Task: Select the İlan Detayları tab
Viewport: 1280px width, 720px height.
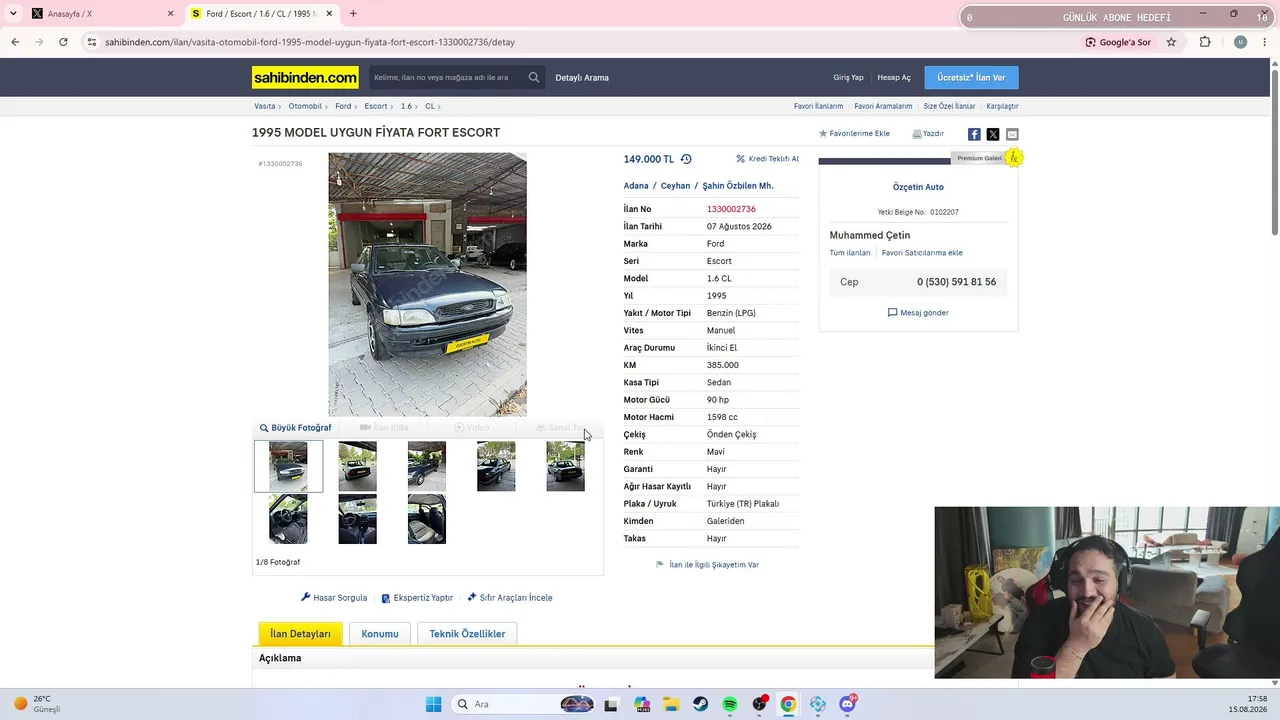Action: 300,634
